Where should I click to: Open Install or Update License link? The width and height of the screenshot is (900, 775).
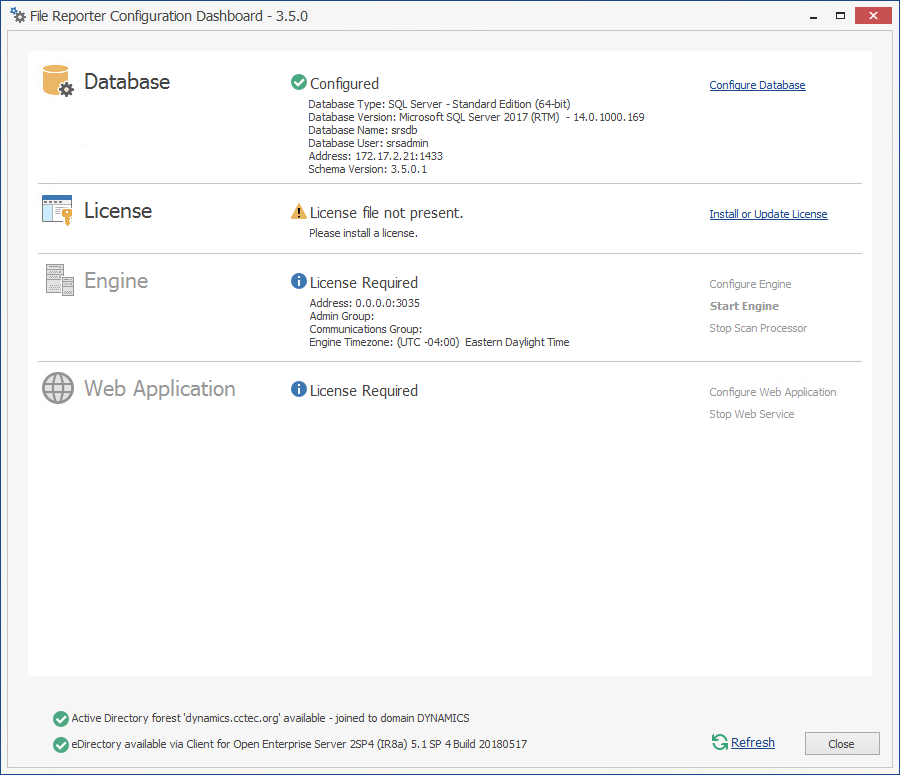[768, 214]
